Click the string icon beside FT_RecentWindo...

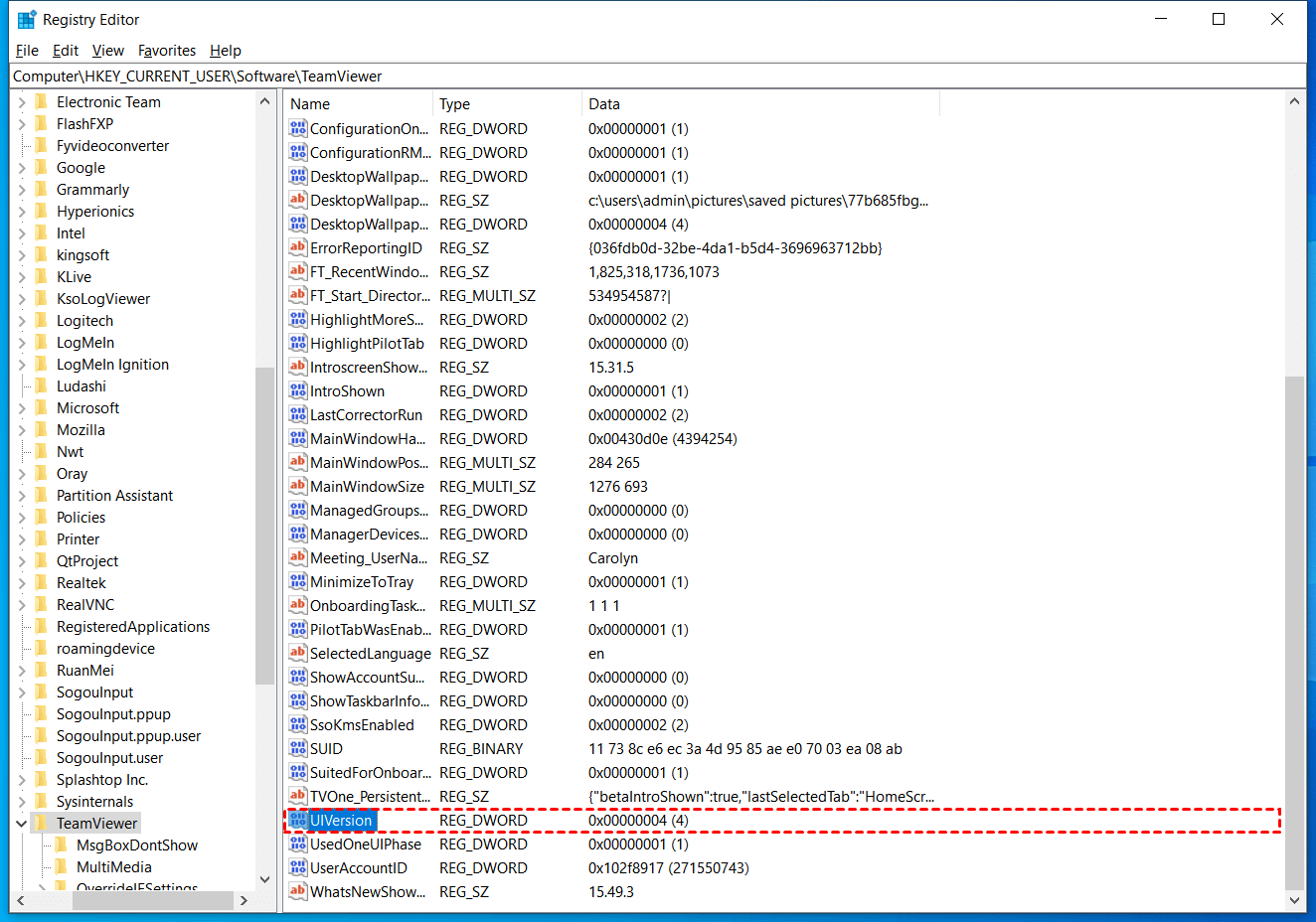coord(297,271)
